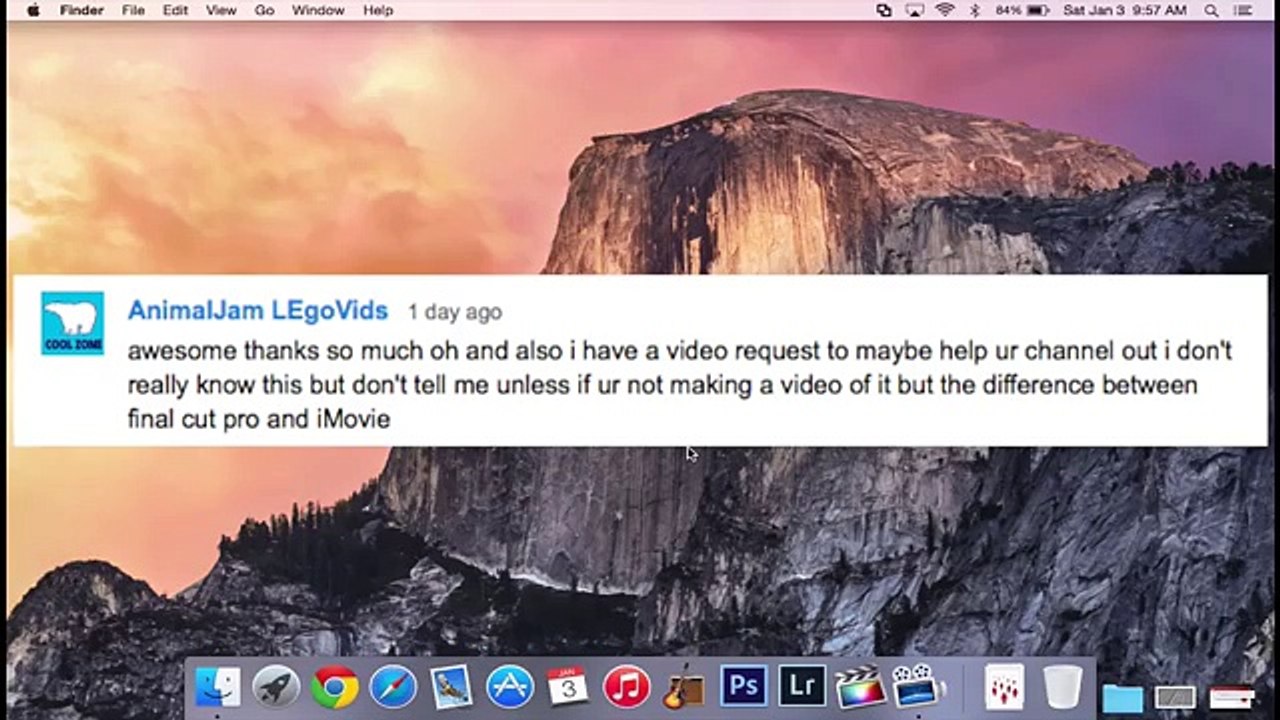Open the Window menu
The height and width of the screenshot is (720, 1280).
(318, 10)
